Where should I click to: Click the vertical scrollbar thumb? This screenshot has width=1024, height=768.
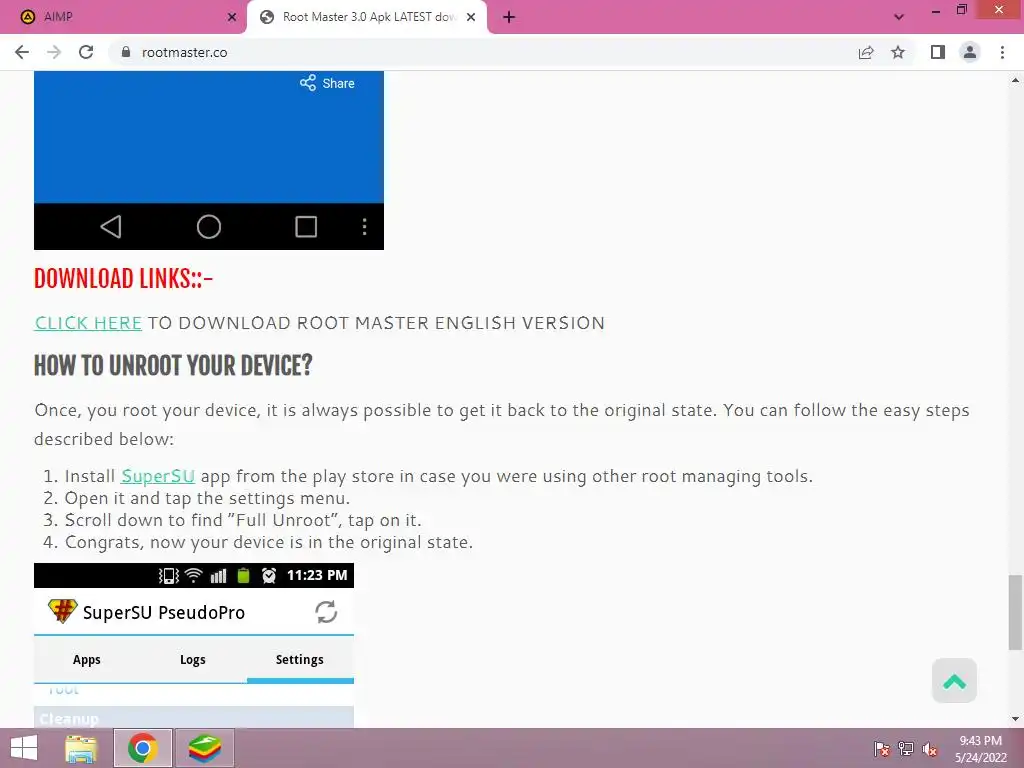1016,613
